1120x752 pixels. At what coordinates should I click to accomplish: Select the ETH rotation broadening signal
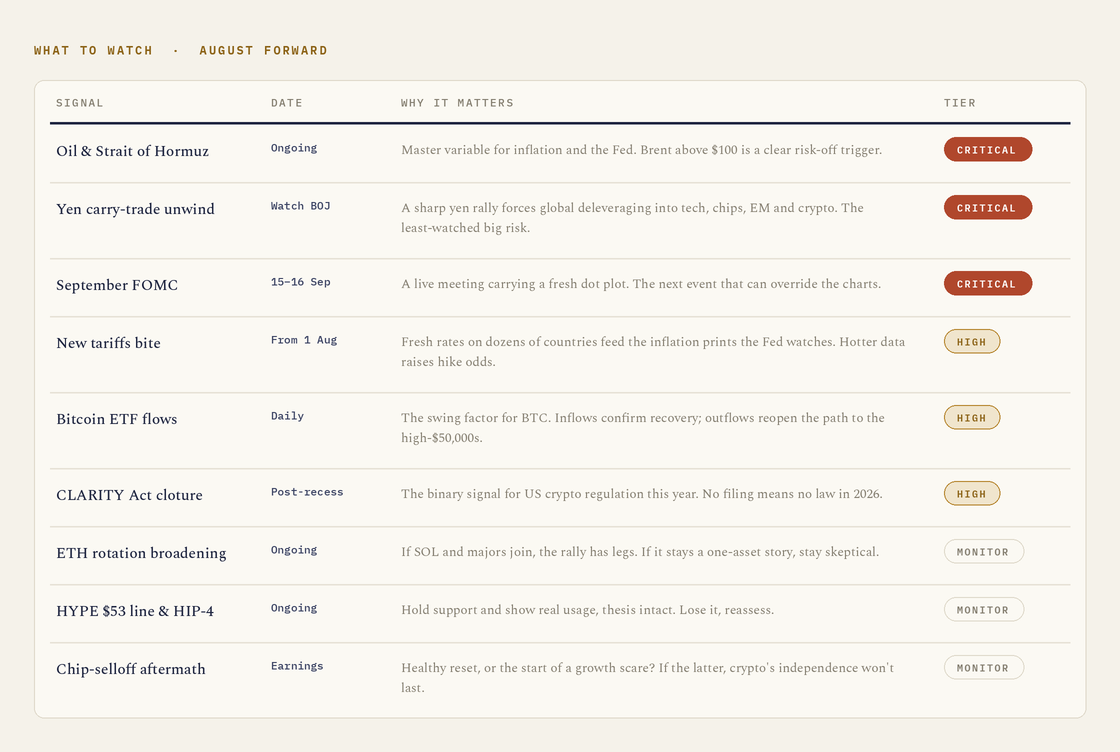click(x=141, y=553)
